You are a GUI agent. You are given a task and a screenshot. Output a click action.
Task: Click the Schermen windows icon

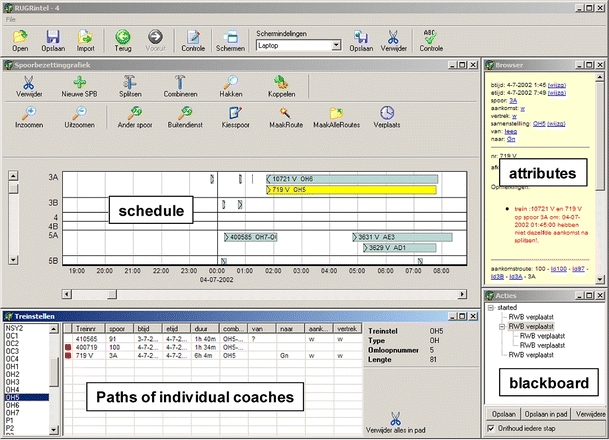pos(230,37)
